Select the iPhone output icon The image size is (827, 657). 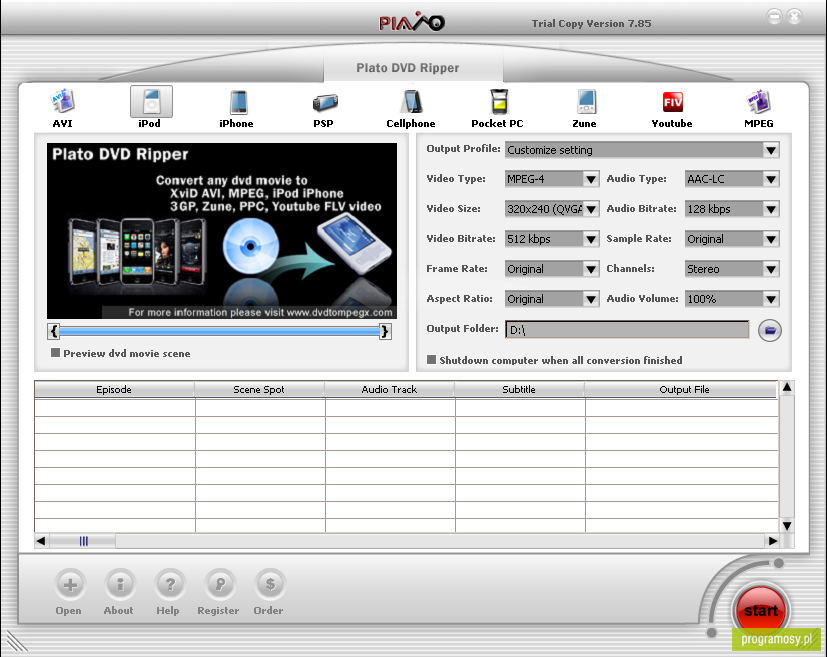(x=238, y=102)
